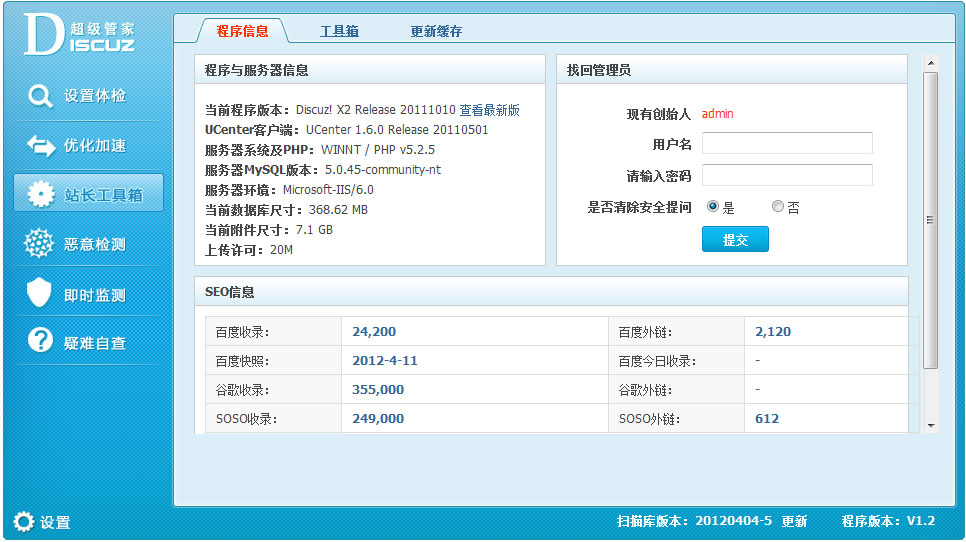Screen dimensions: 966x542
Task: Select the 设置体检 sidebar menu label
Action: [95, 96]
